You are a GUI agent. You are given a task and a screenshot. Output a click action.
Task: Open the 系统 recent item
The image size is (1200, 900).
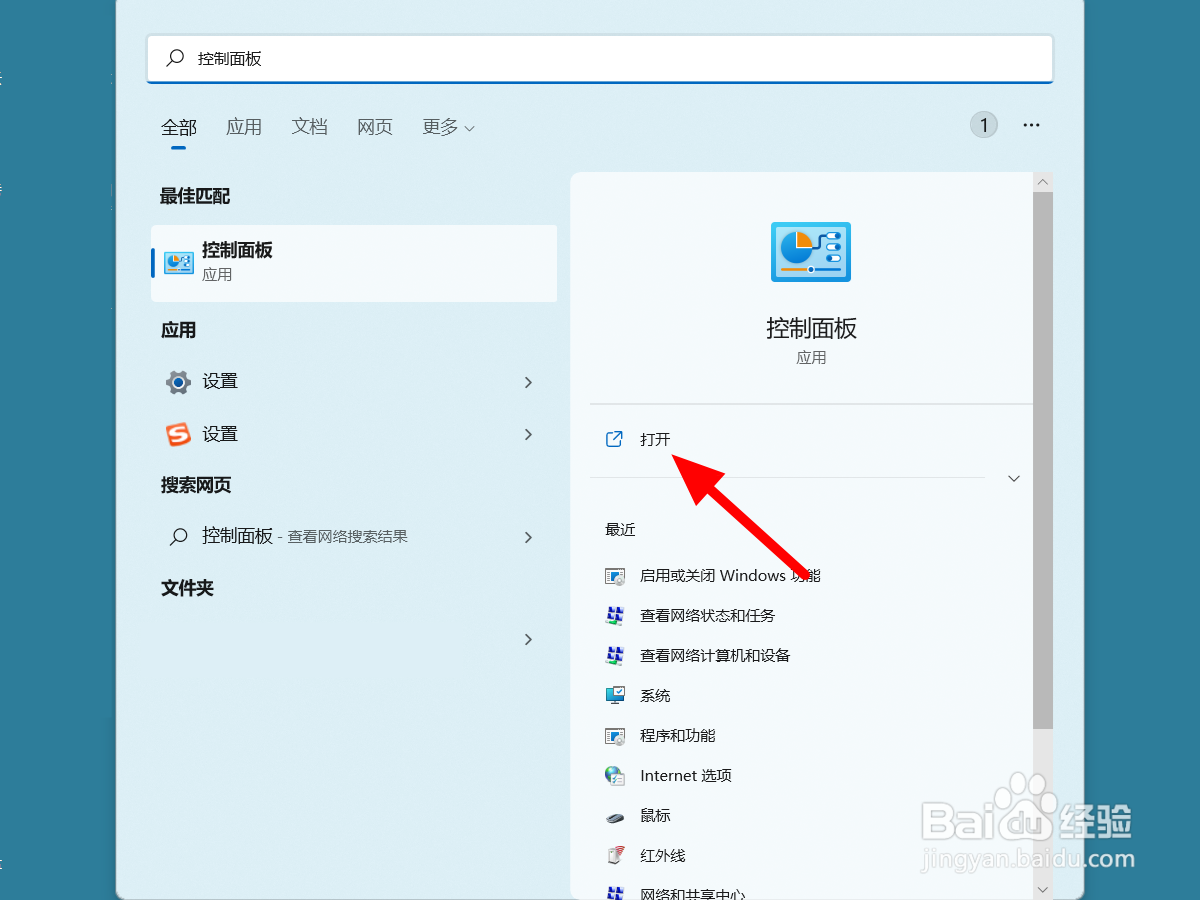[x=657, y=695]
